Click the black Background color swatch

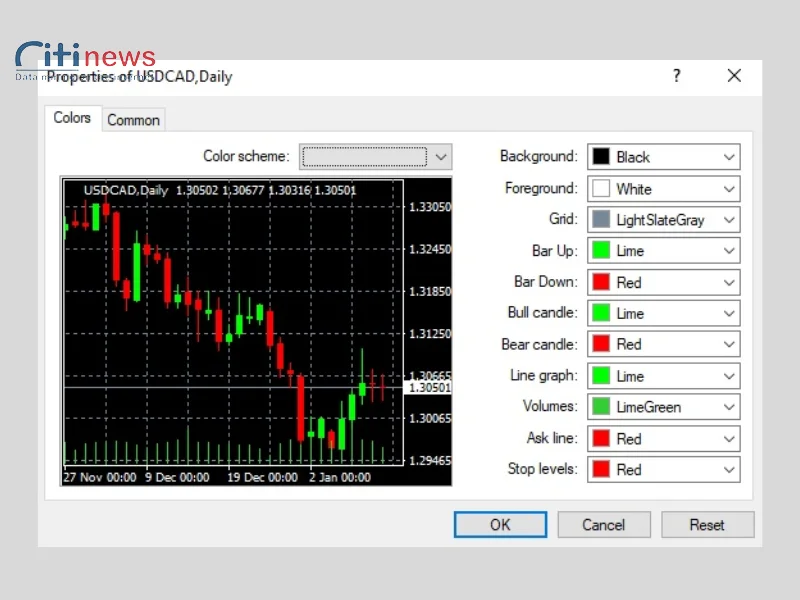tap(601, 157)
